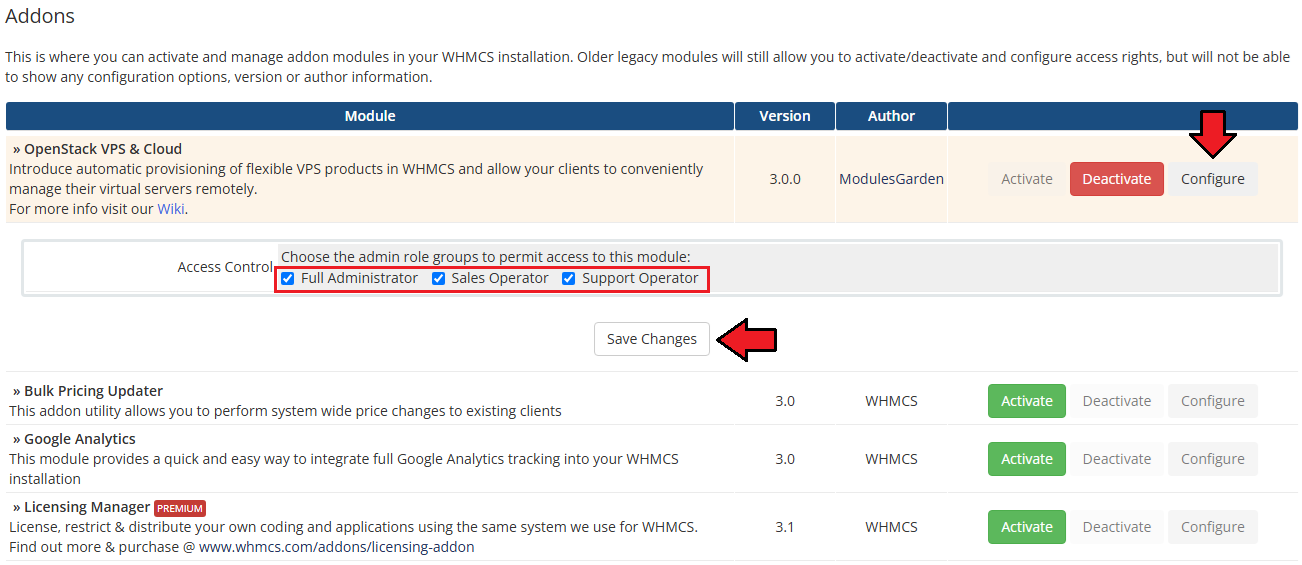Toggle the Sales Operator checkbox
1302x565 pixels.
[x=438, y=279]
